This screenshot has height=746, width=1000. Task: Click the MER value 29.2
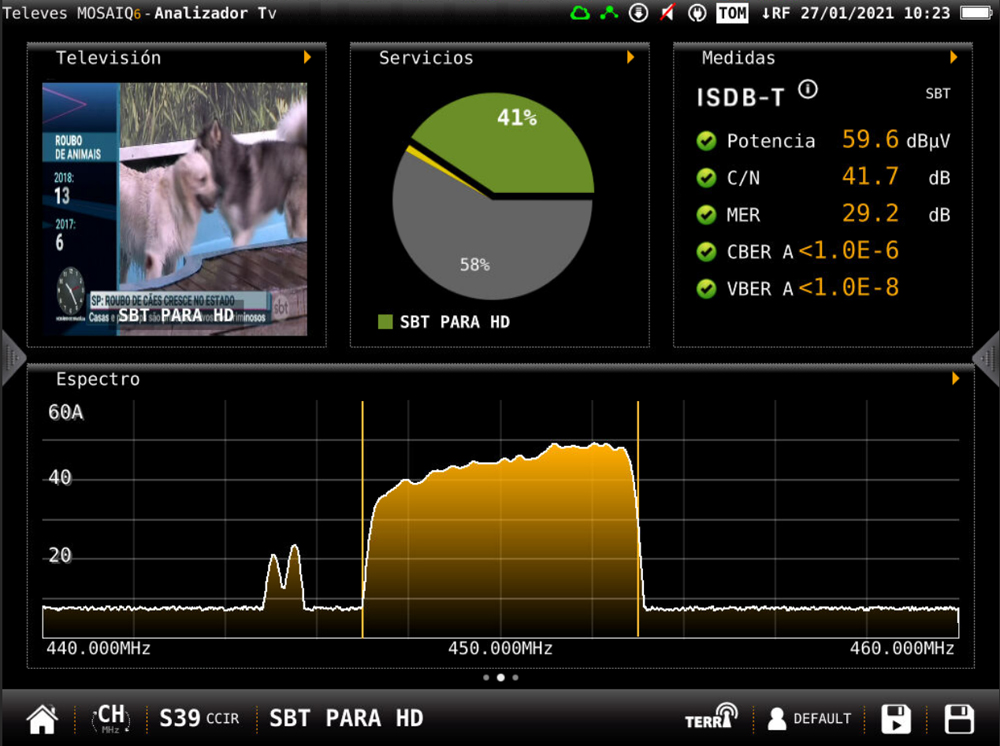[x=870, y=214]
